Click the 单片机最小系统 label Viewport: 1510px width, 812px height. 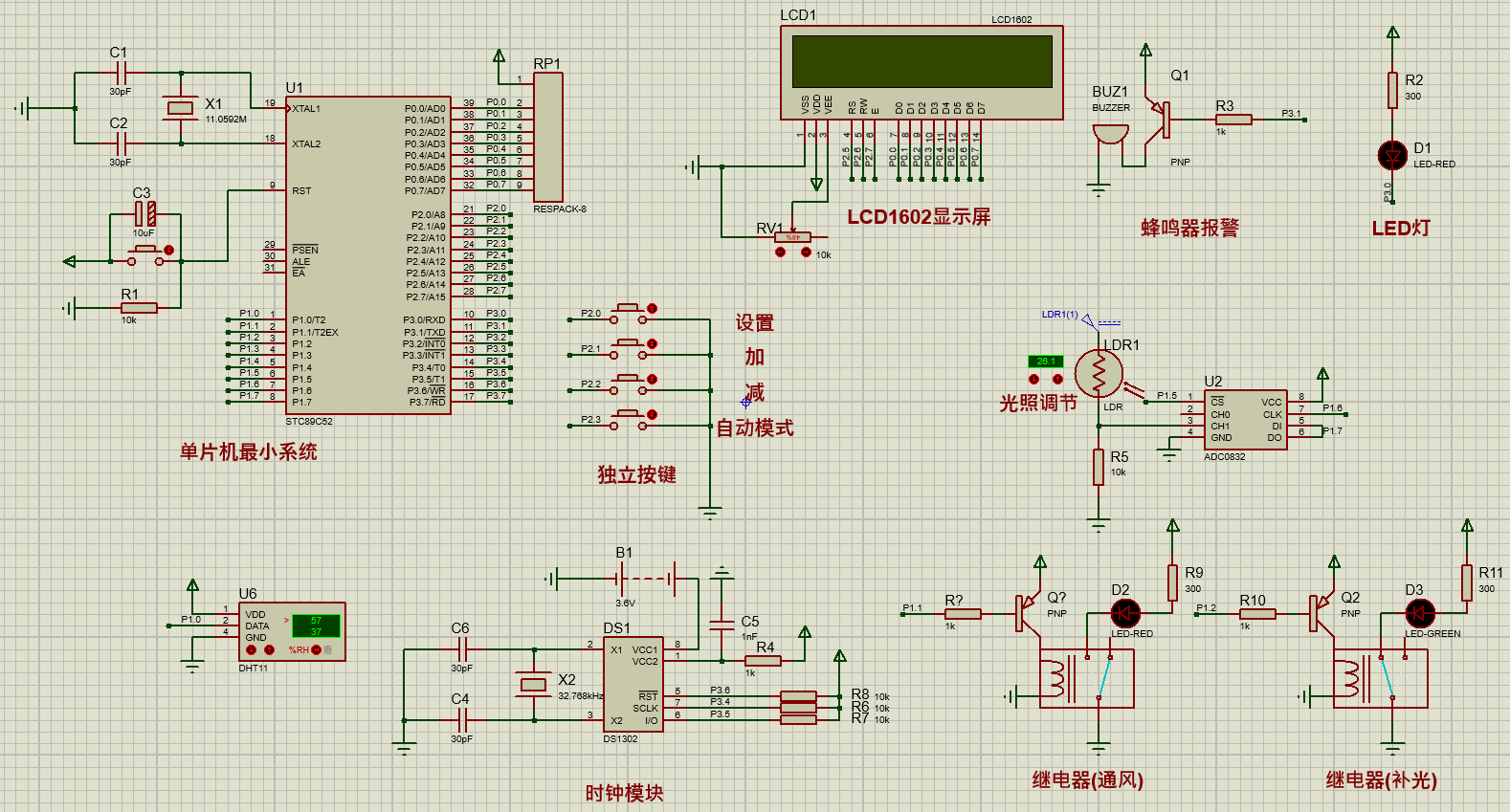click(x=248, y=452)
